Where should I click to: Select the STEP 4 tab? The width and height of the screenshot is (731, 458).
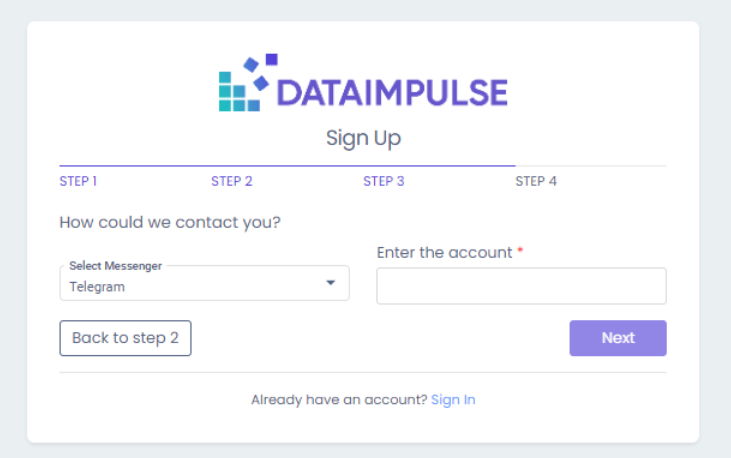click(x=536, y=181)
